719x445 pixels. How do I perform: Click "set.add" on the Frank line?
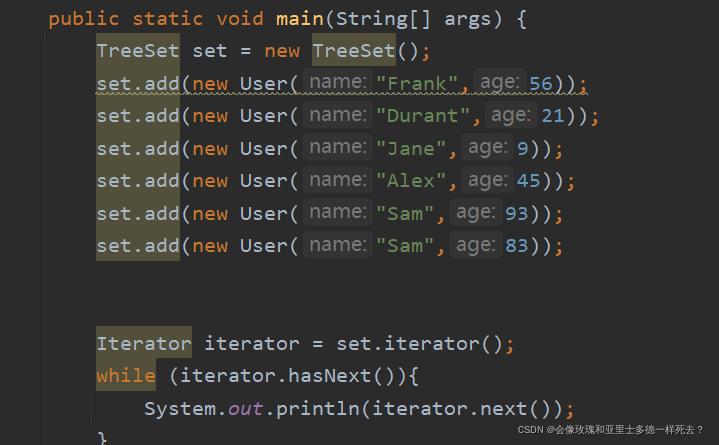(x=138, y=83)
